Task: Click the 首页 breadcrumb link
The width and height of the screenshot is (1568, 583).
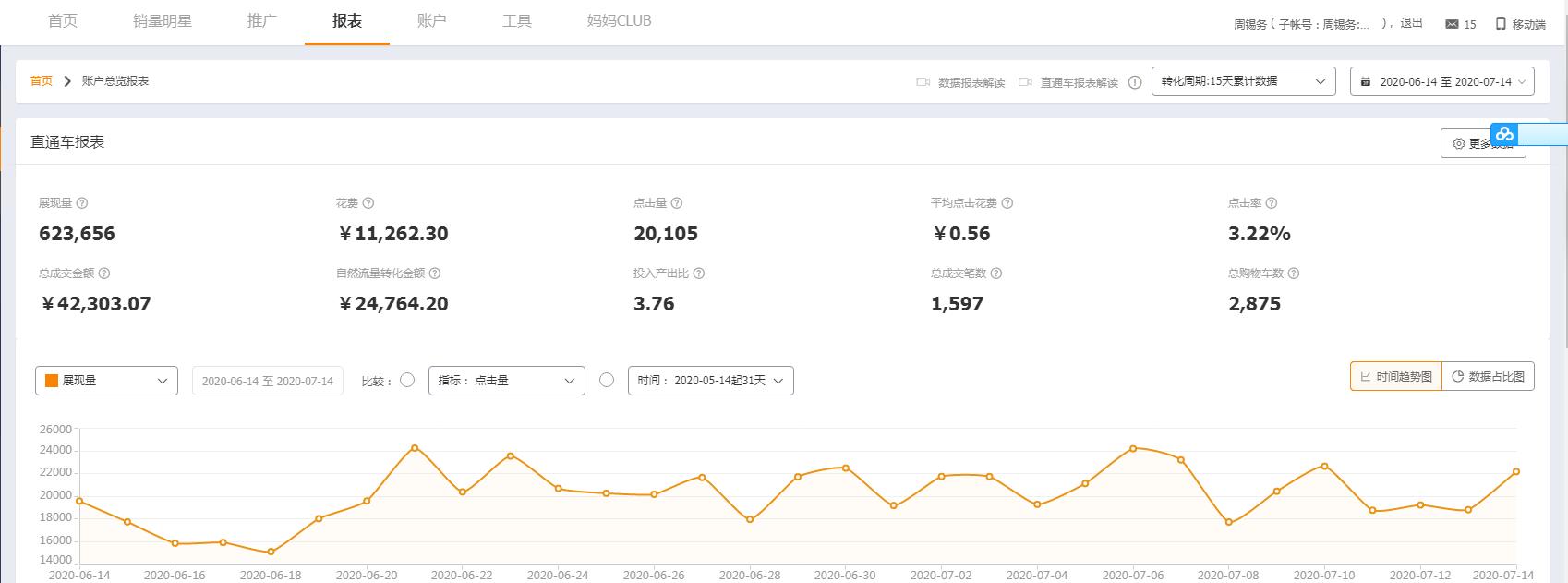Action: (x=42, y=81)
